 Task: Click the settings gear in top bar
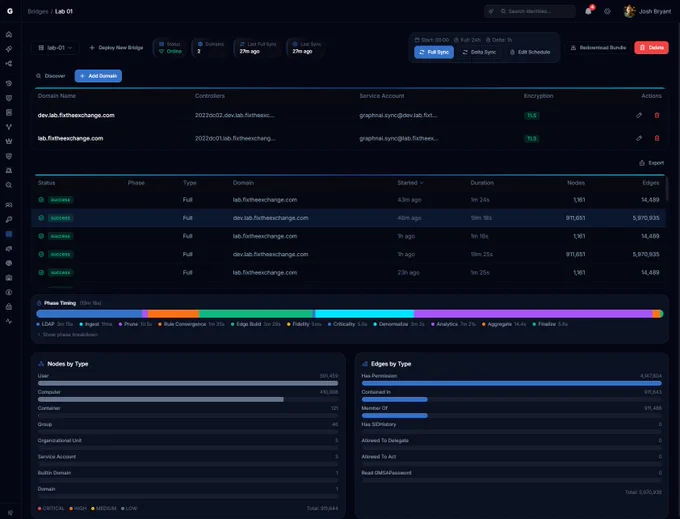click(607, 12)
